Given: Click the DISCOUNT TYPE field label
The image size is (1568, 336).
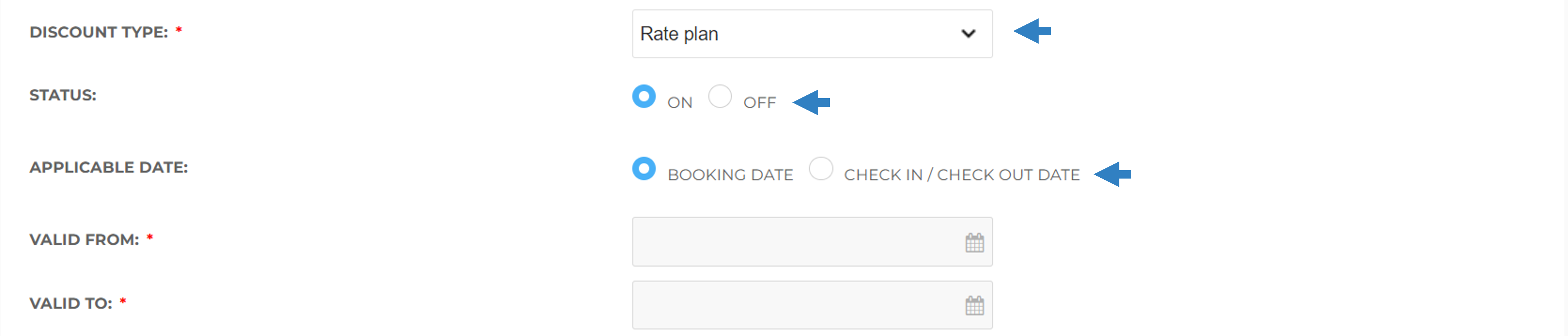Looking at the screenshot, I should click(x=99, y=32).
